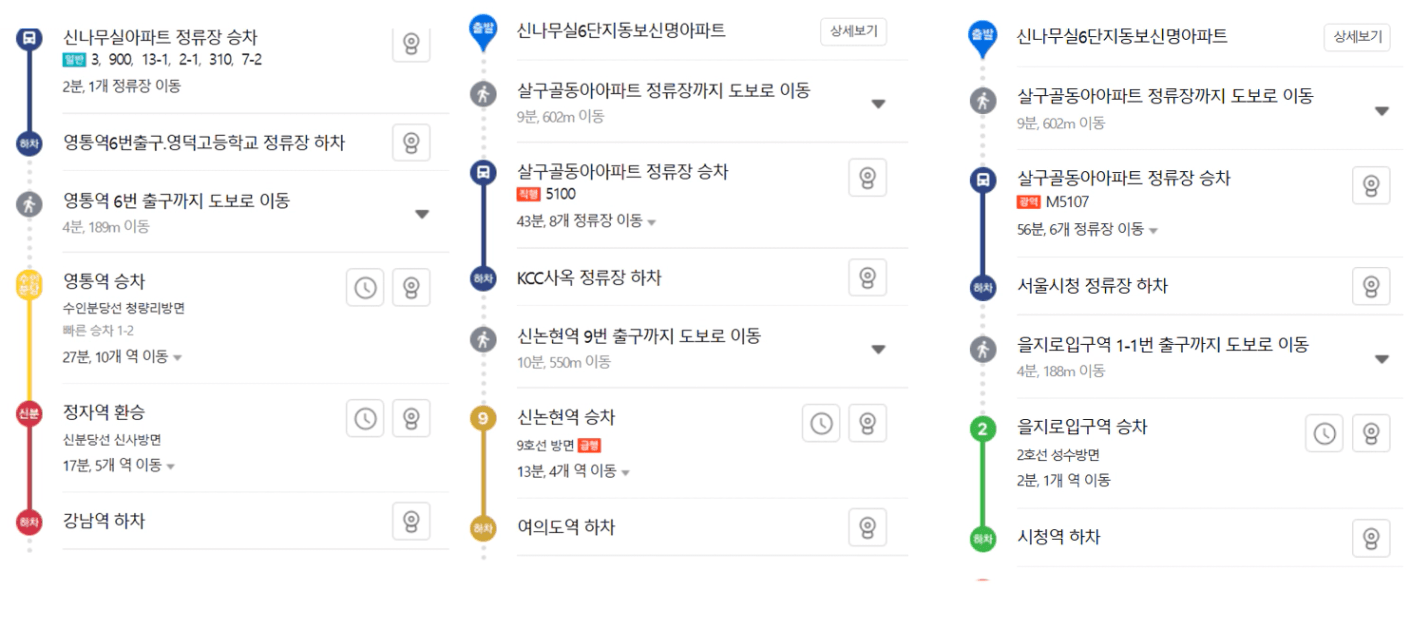Open street view icon for 정자역 환승

pyautogui.click(x=411, y=418)
